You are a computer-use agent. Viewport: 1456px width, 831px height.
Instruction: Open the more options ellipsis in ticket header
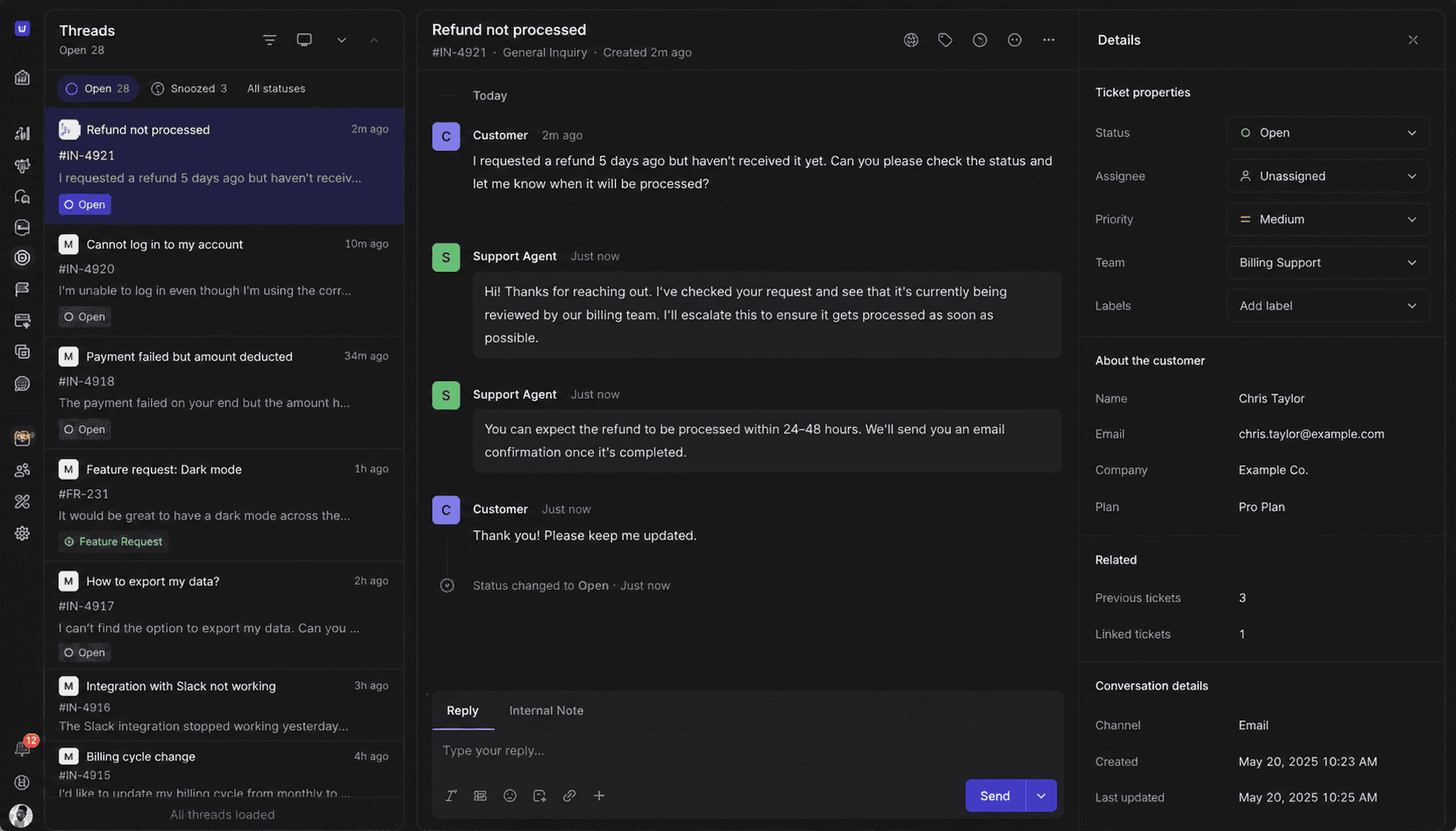click(x=1049, y=40)
